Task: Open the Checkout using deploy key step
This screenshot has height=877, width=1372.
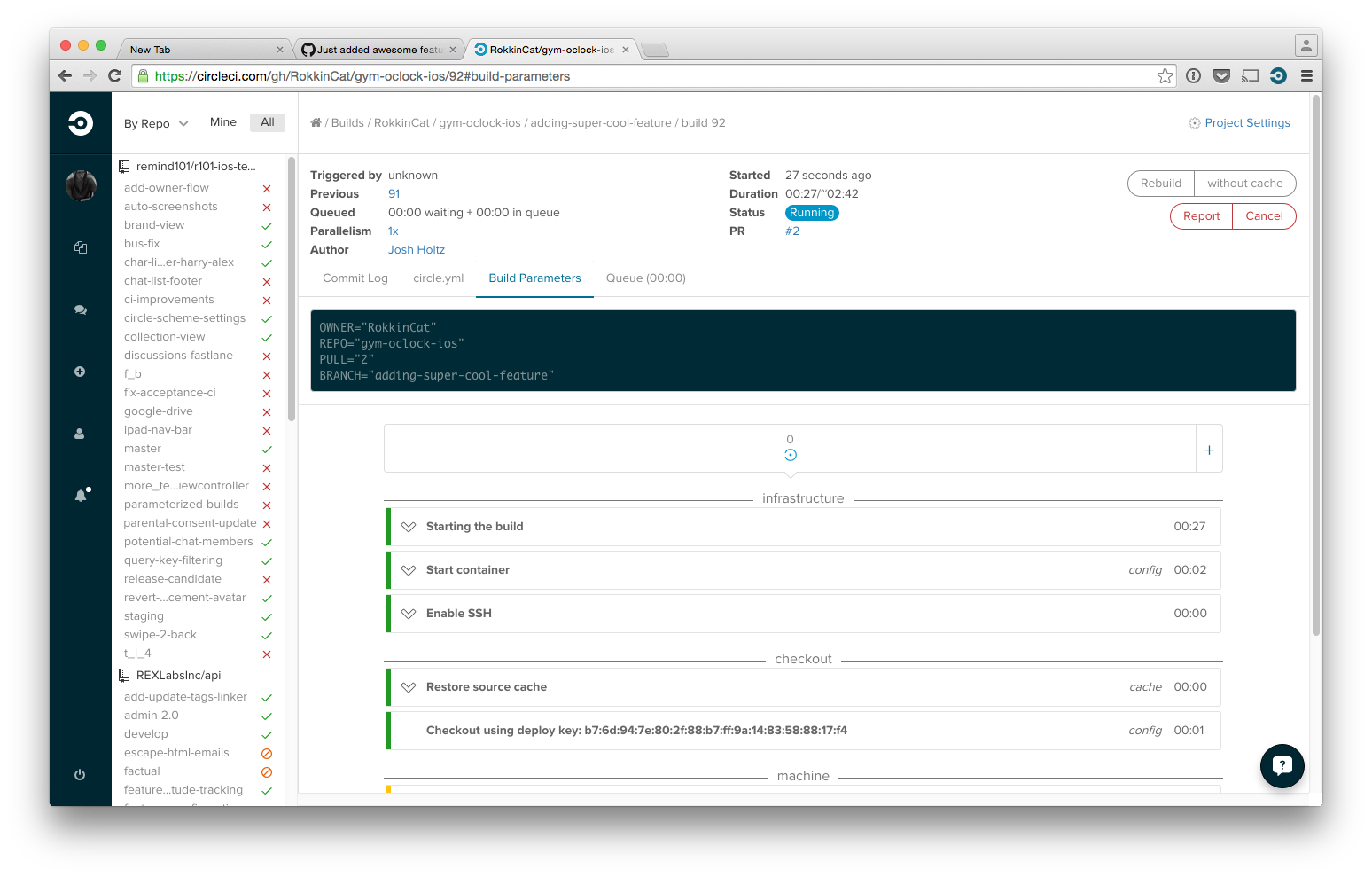Action: pos(804,731)
